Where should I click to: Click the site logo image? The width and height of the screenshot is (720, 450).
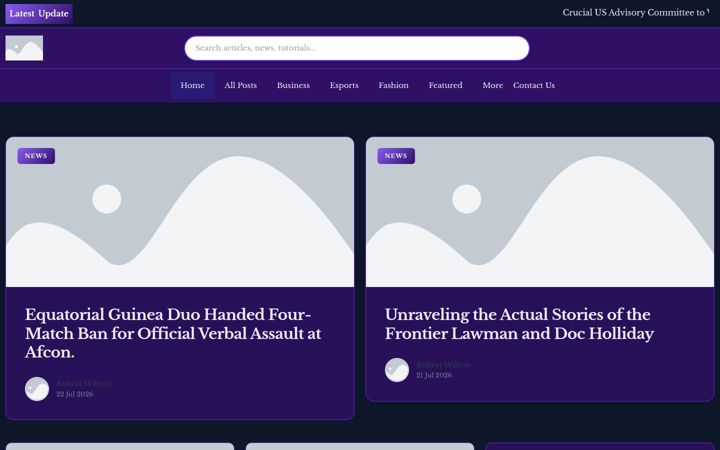(24, 48)
